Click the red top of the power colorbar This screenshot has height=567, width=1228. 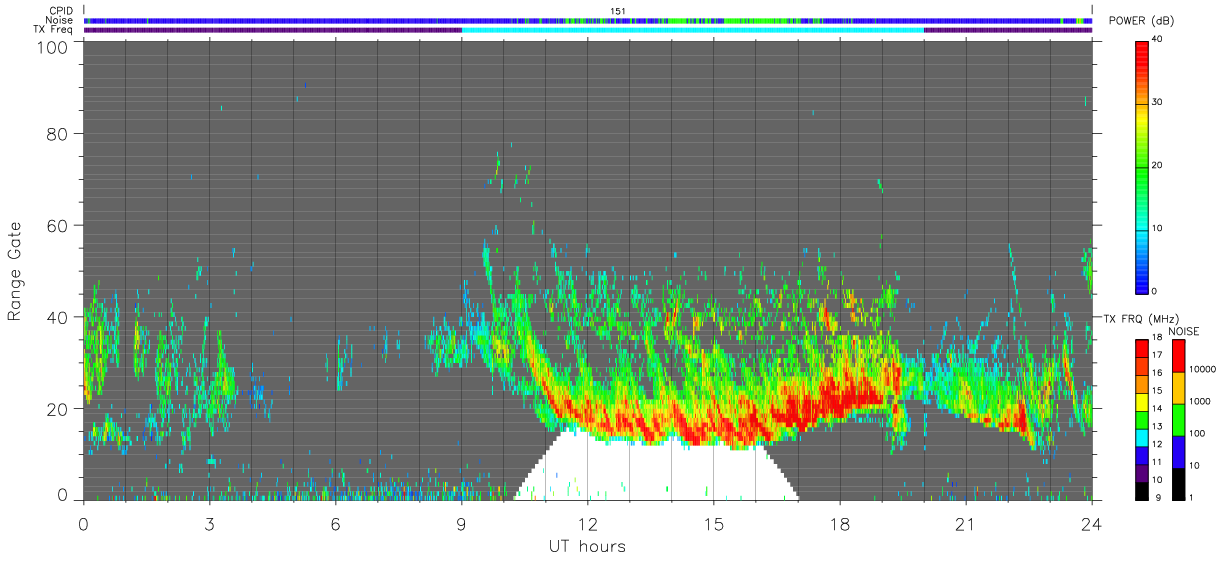tap(1142, 50)
